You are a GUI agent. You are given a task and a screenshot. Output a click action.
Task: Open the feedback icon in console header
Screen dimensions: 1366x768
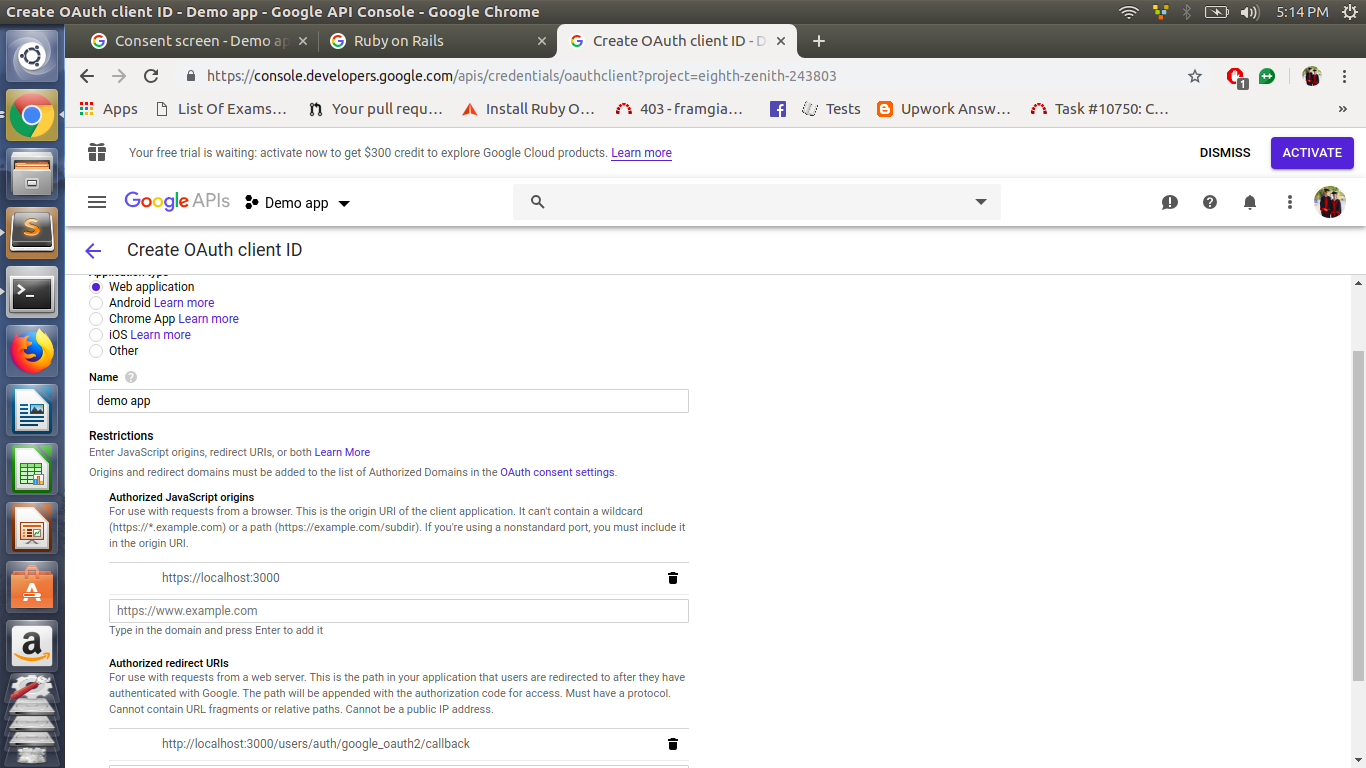(x=1170, y=202)
